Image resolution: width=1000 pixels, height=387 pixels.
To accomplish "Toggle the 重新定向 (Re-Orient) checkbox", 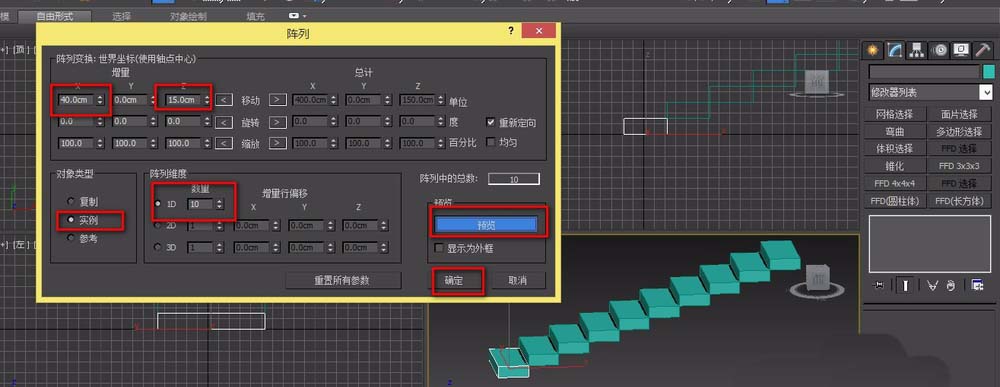I will pos(490,122).
